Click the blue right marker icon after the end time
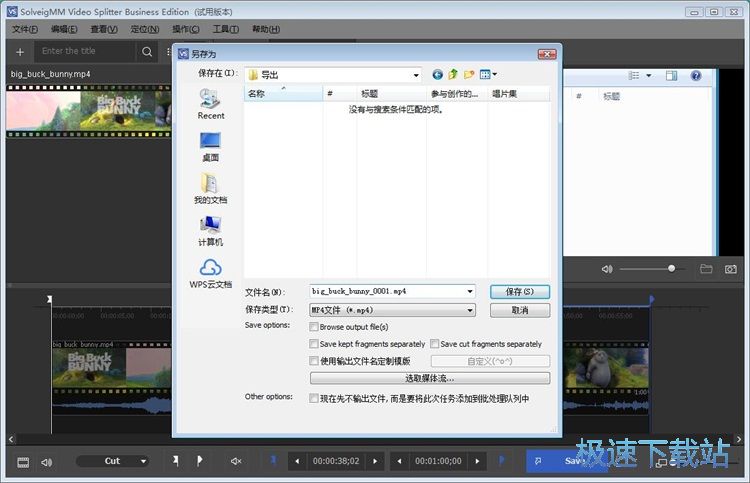Screen dimensions: 750x483 pos(501,460)
